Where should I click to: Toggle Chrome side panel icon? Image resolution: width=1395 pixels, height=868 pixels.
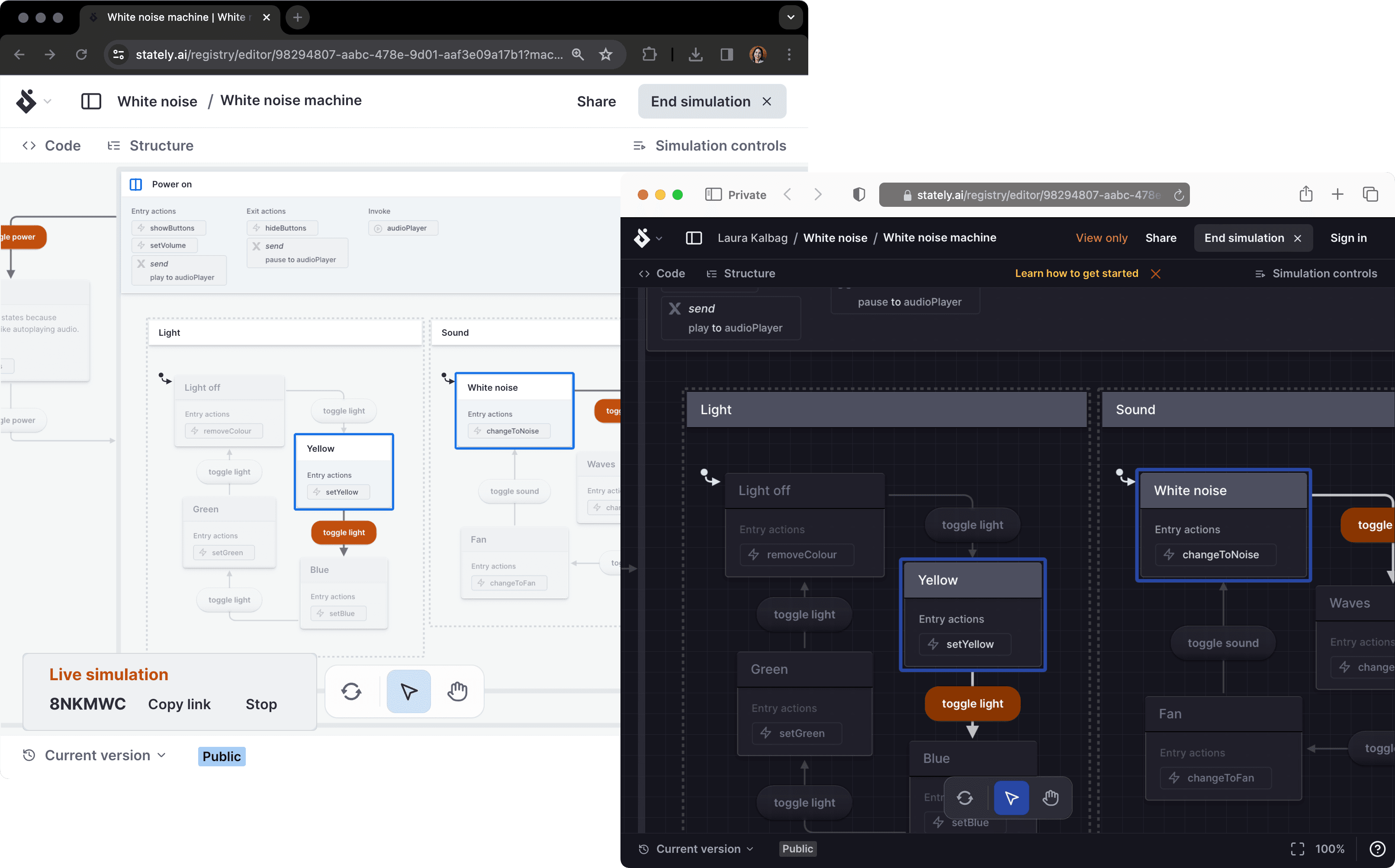(727, 55)
